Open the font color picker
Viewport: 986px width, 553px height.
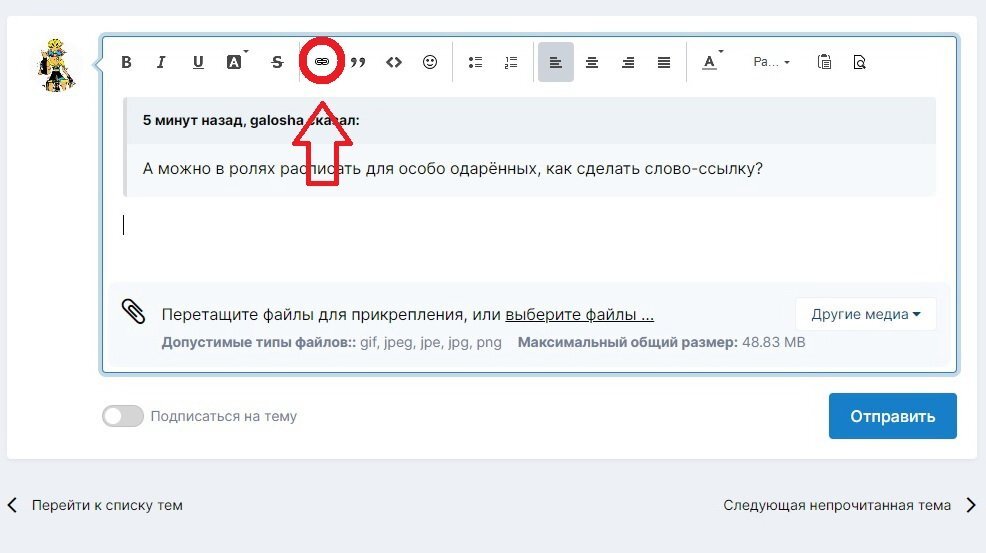point(711,62)
